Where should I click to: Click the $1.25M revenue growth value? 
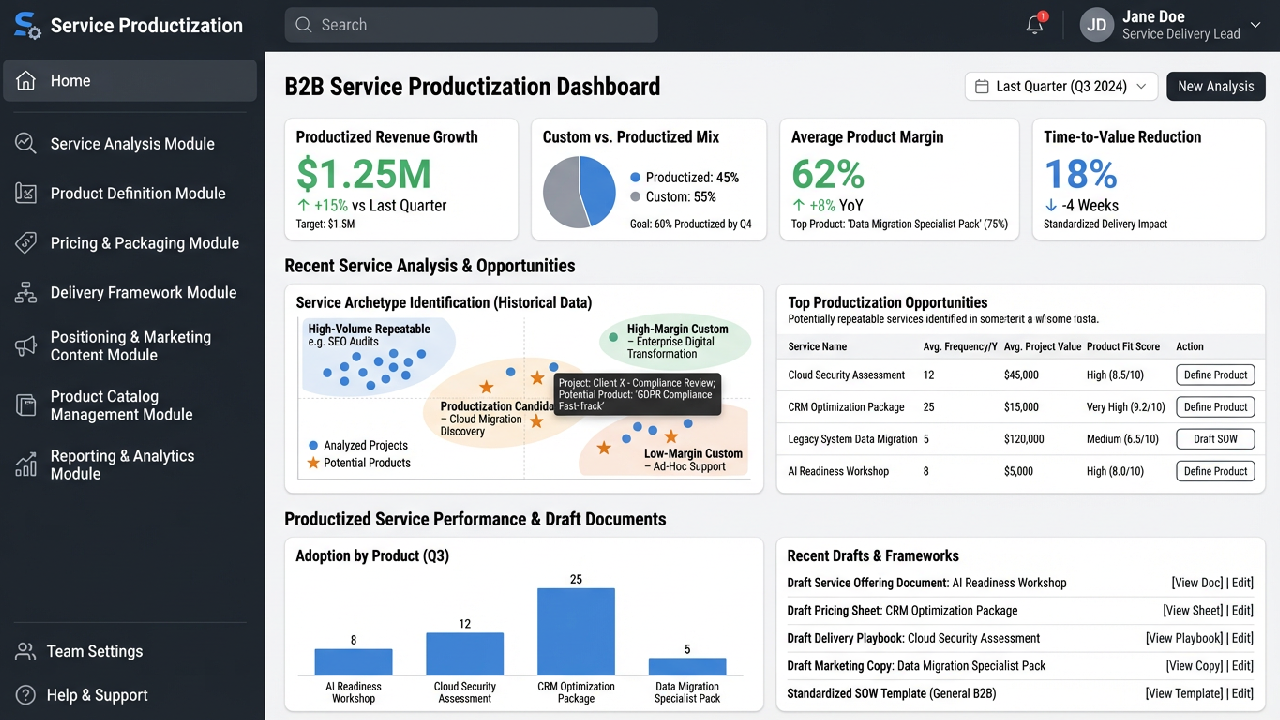[x=364, y=174]
